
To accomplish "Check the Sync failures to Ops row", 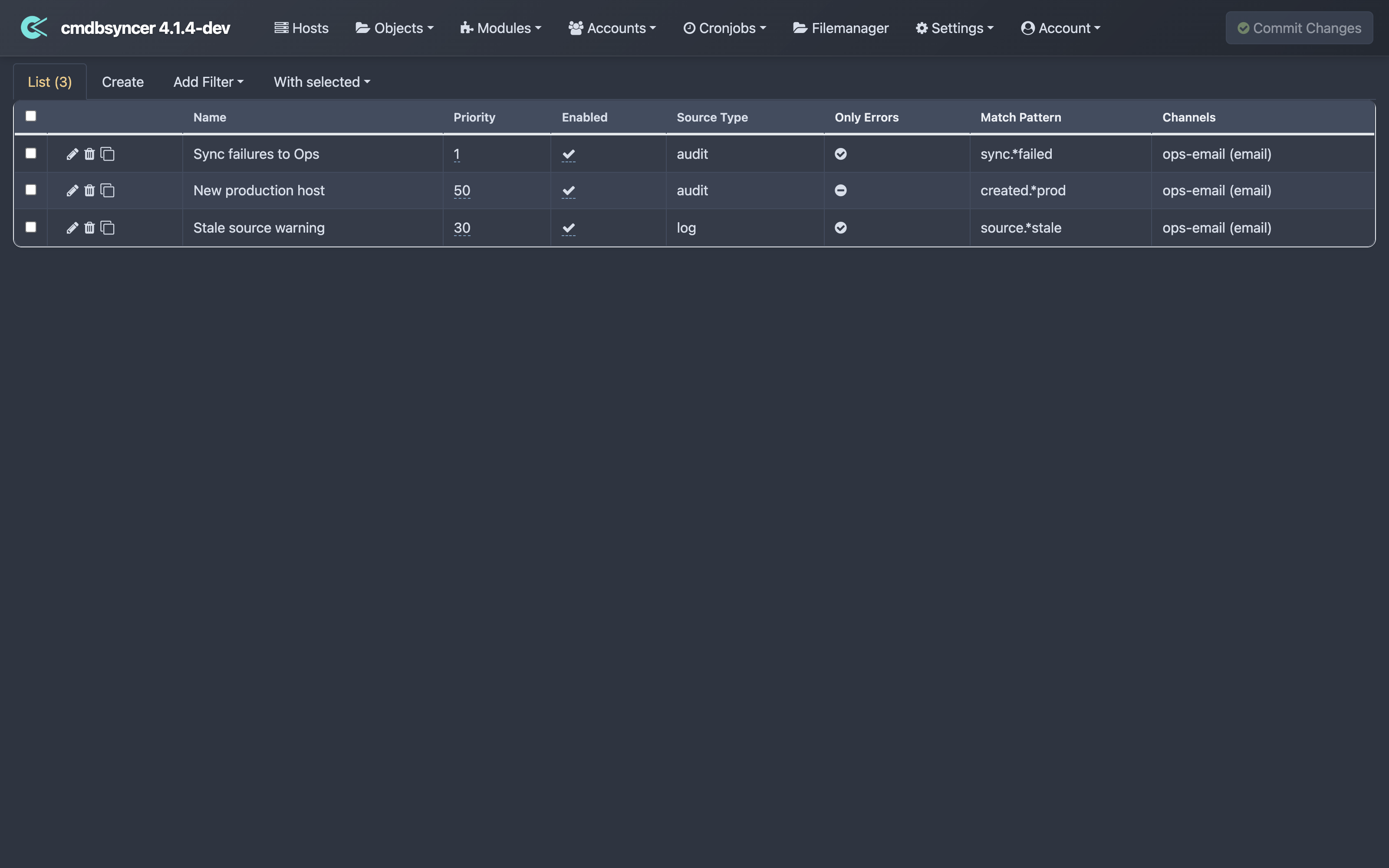I will (31, 153).
